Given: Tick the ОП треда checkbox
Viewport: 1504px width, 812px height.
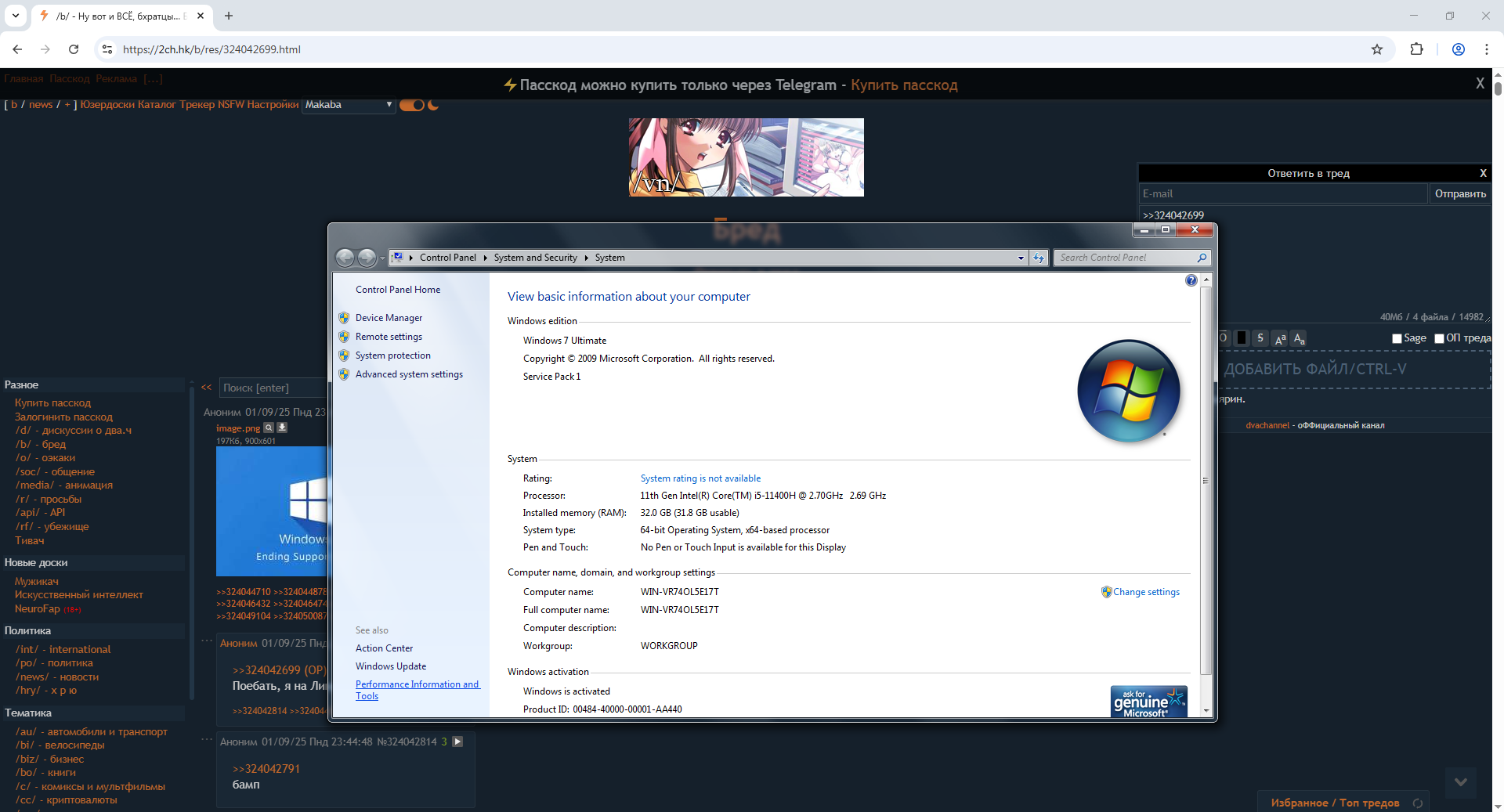Looking at the screenshot, I should 1439,338.
